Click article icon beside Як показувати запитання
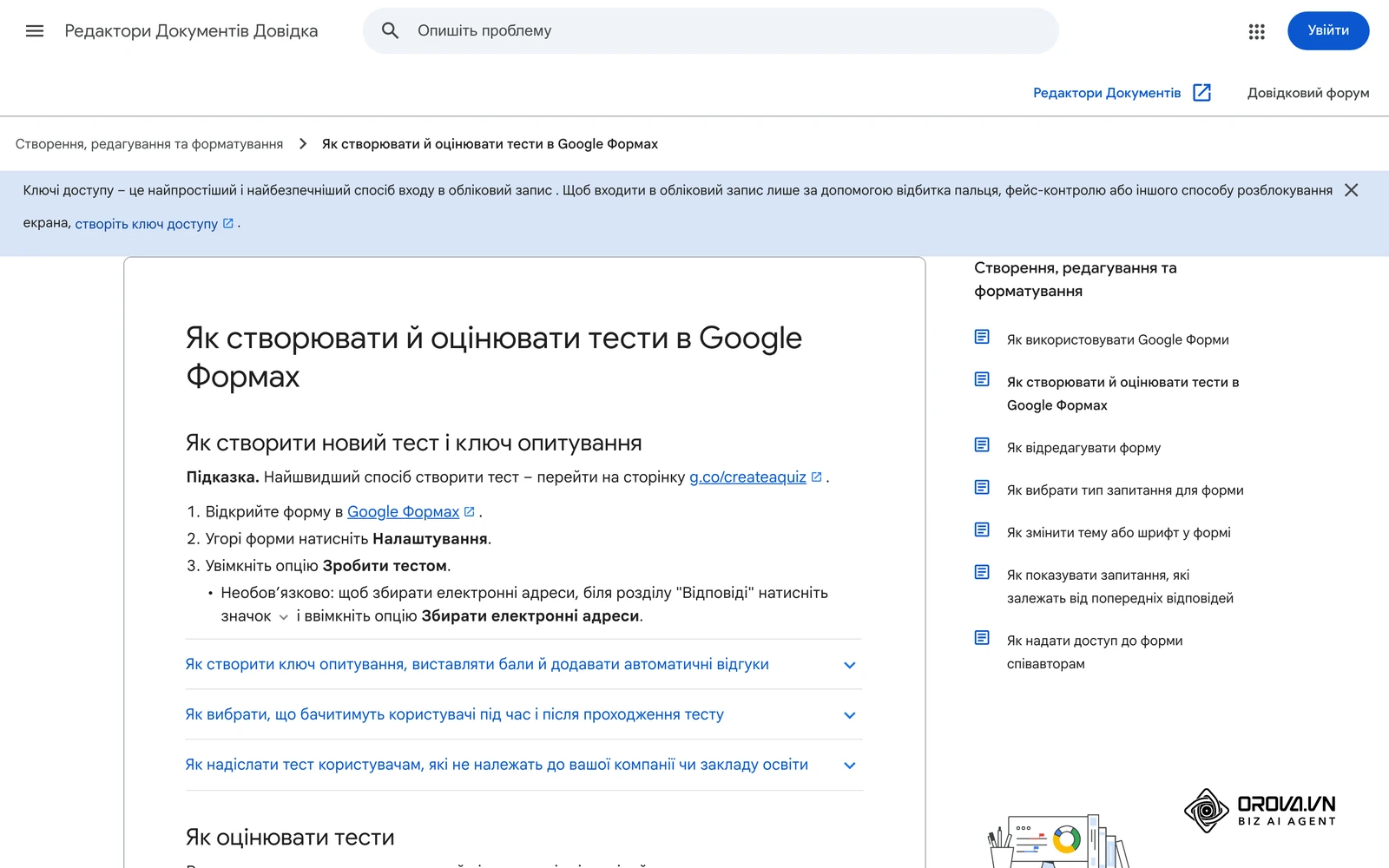 coord(982,572)
